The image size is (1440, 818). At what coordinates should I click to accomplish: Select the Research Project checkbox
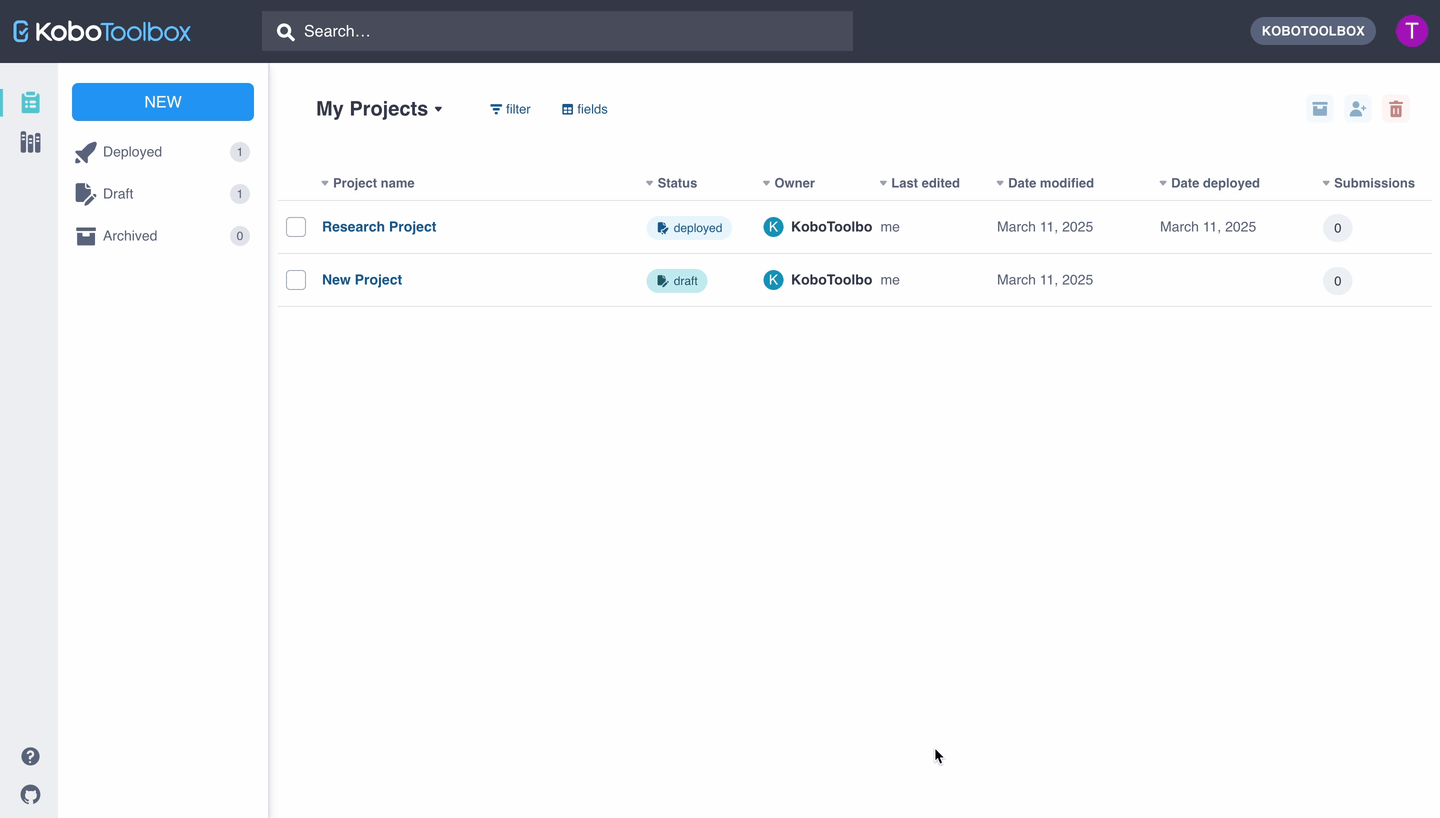pos(296,227)
